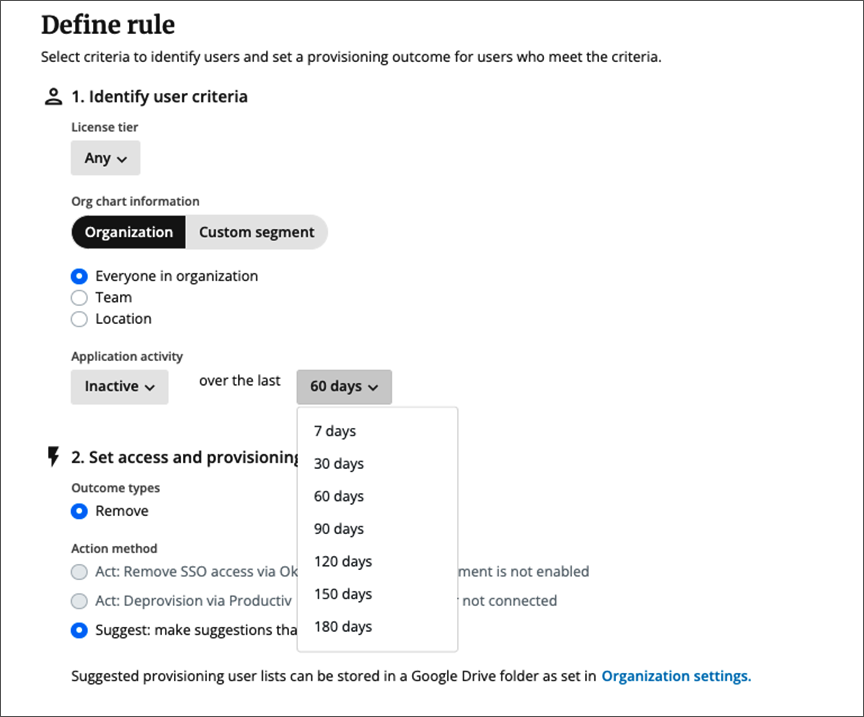Choose 90 days in the open dropdown

pyautogui.click(x=338, y=528)
